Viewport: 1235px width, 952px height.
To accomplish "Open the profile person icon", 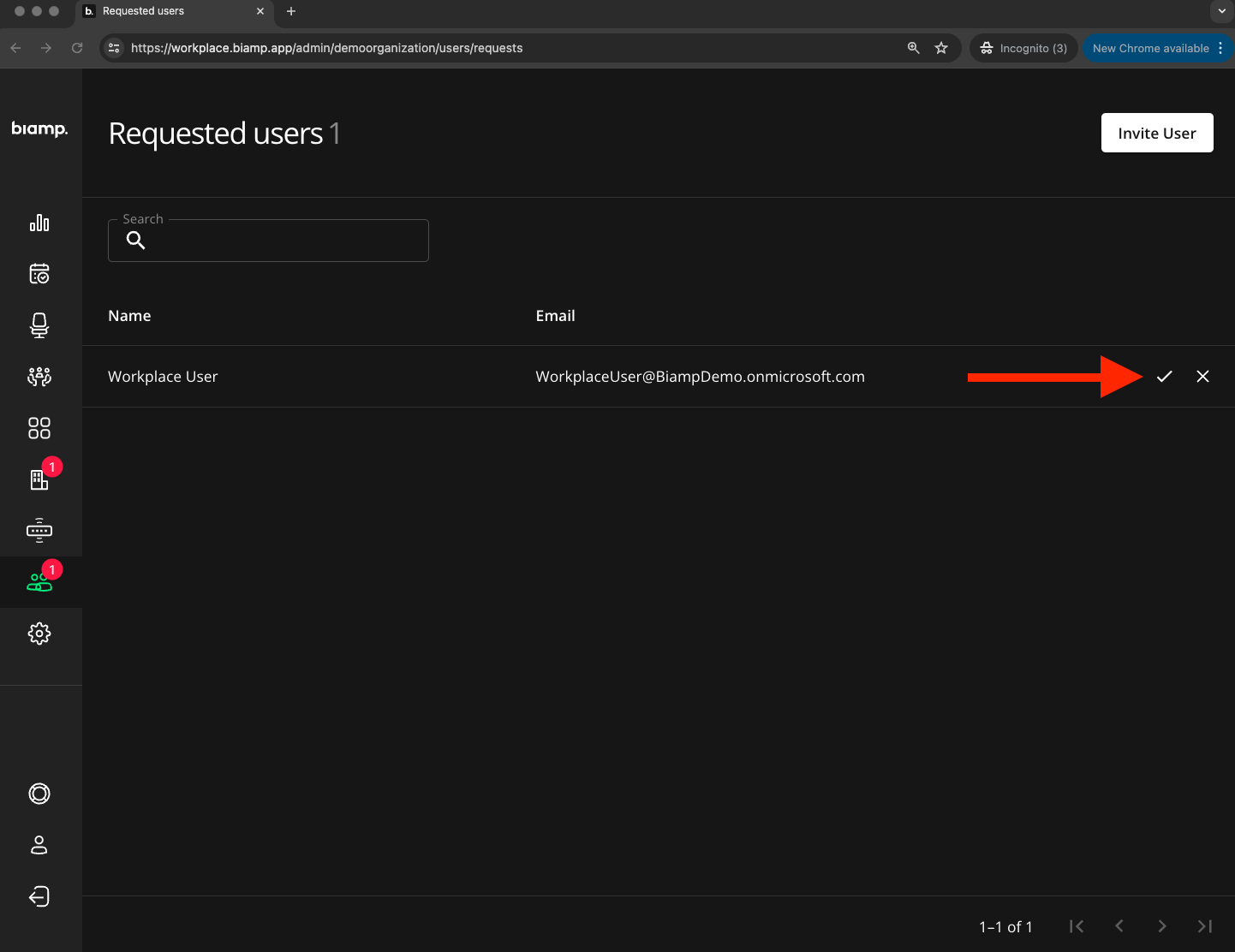I will tap(39, 845).
